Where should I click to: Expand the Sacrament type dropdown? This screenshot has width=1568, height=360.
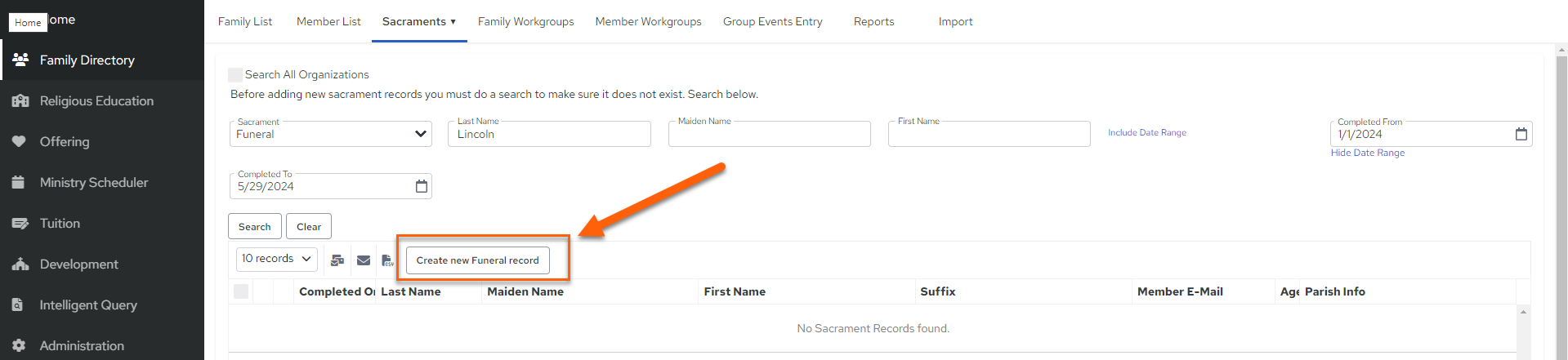click(x=330, y=134)
